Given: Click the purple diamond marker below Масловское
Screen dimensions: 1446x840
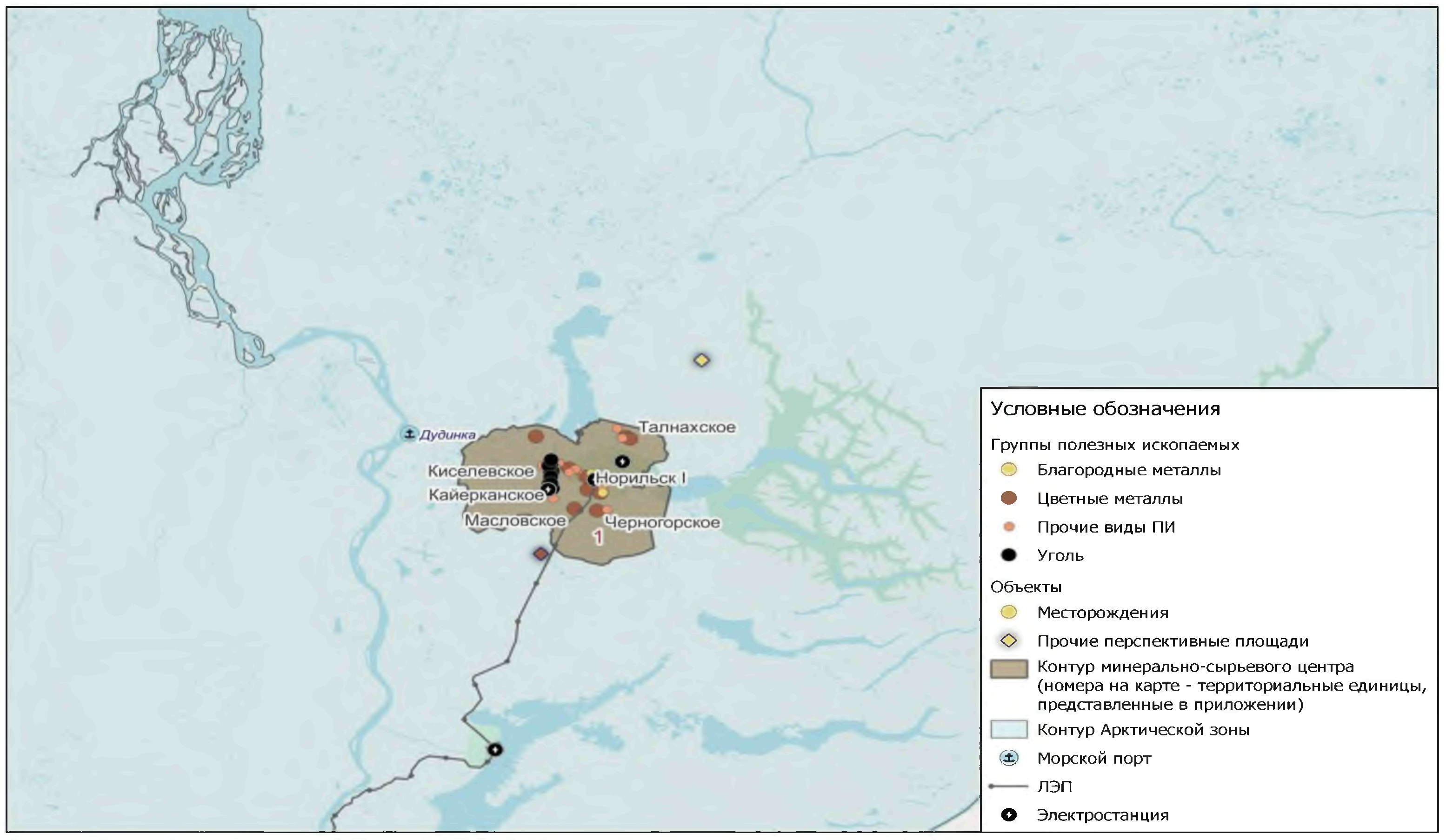Looking at the screenshot, I should pyautogui.click(x=540, y=553).
